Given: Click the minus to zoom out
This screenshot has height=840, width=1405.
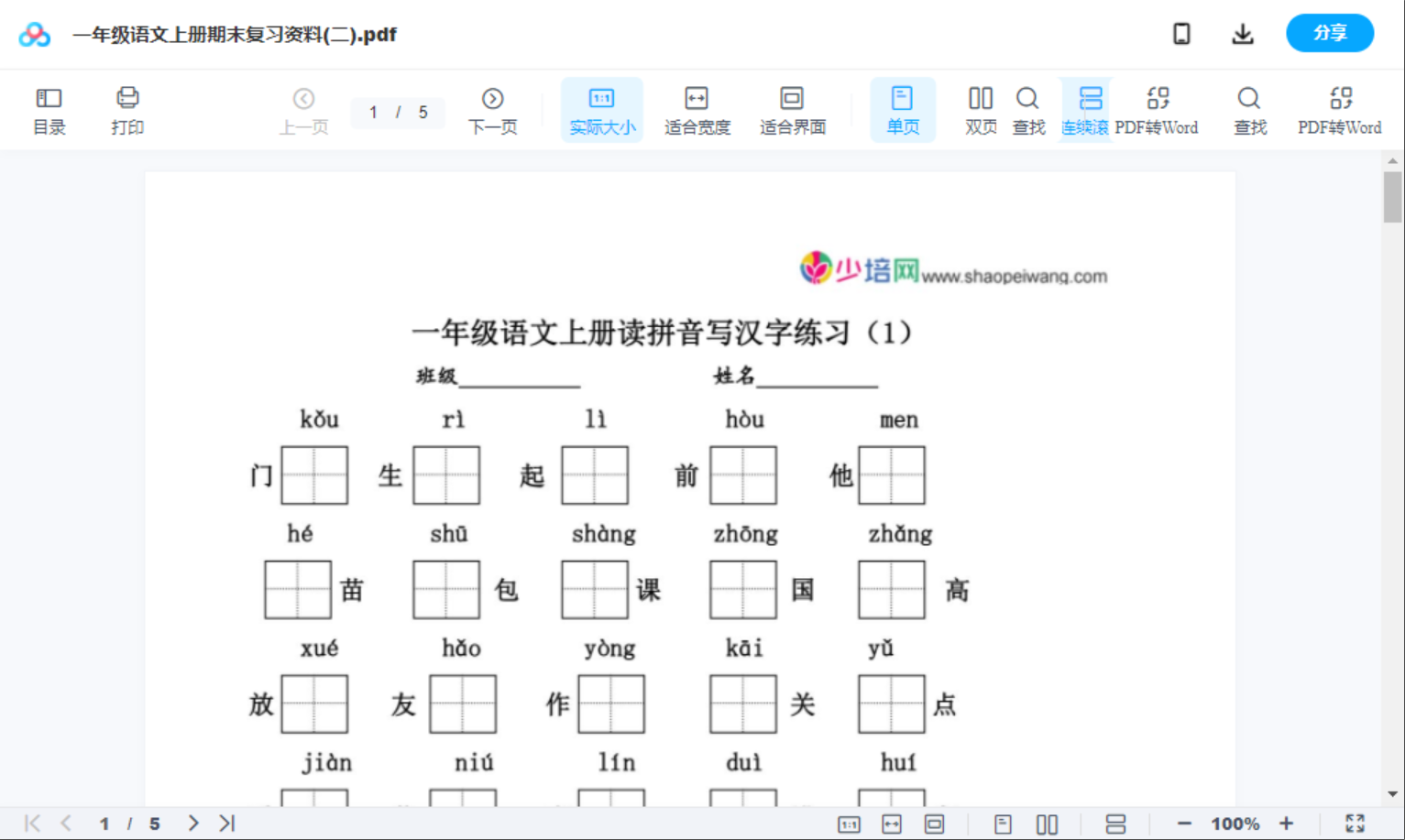Looking at the screenshot, I should [1186, 823].
